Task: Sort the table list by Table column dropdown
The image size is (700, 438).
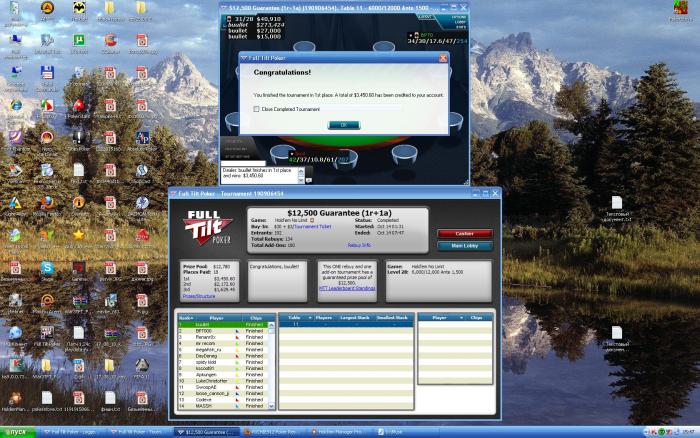Action: tap(310, 317)
